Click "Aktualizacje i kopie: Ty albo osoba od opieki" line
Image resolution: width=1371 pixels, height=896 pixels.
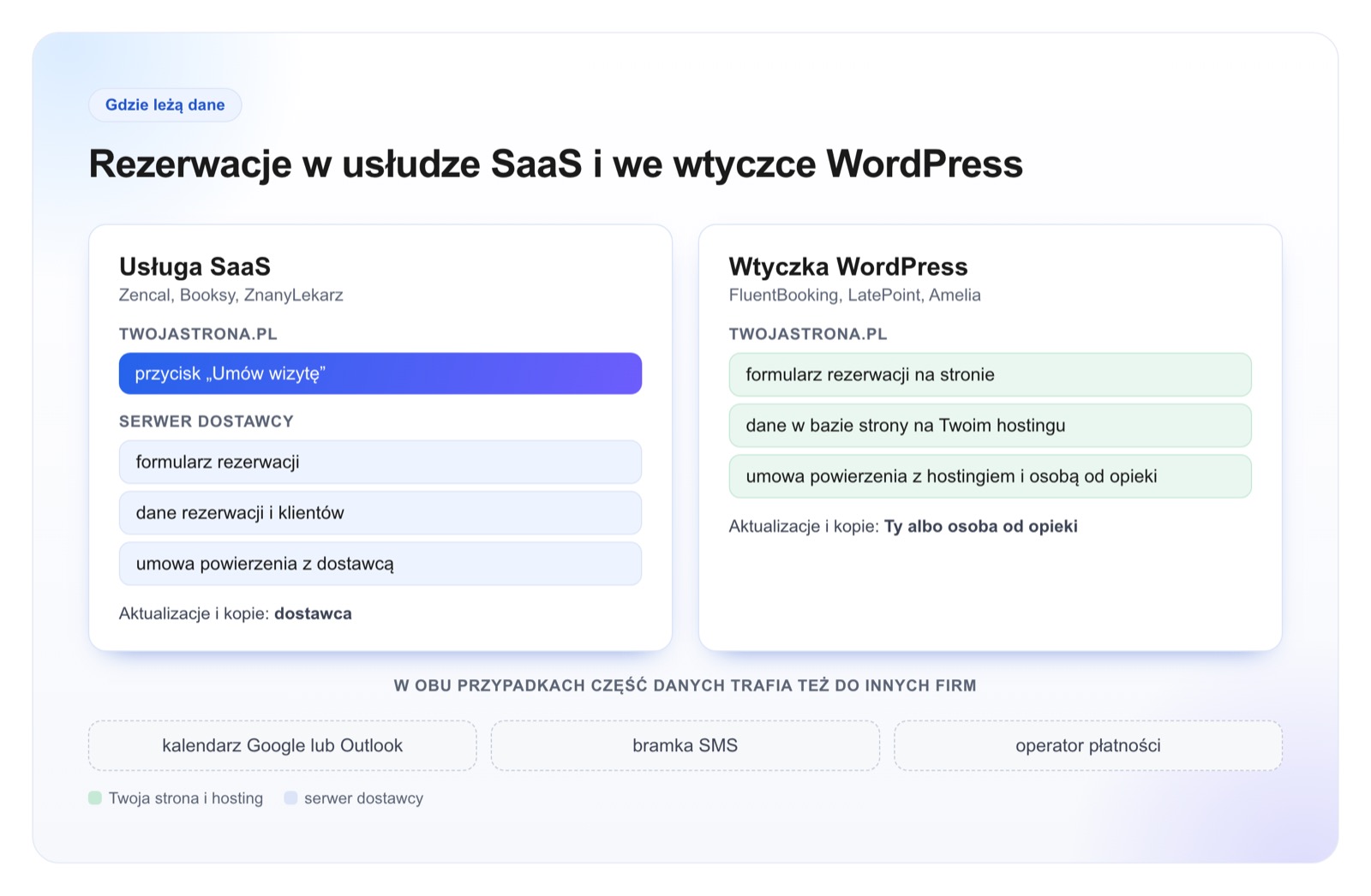(903, 526)
